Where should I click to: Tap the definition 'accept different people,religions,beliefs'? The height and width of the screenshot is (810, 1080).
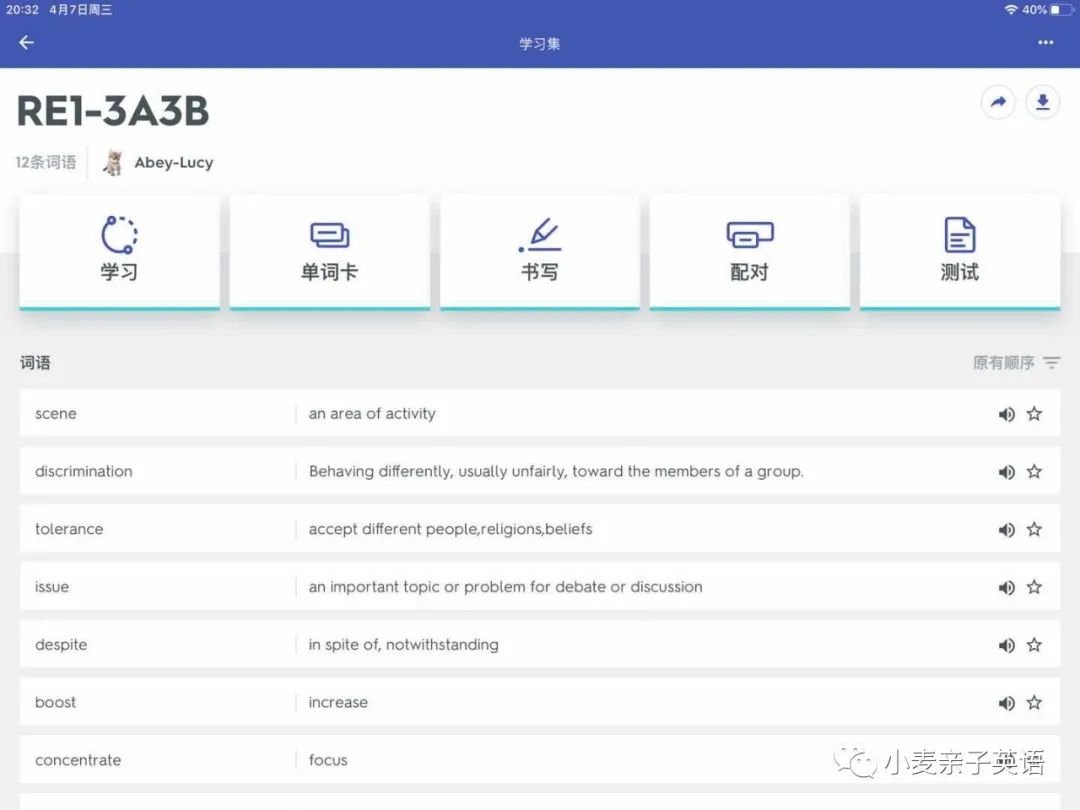point(450,529)
